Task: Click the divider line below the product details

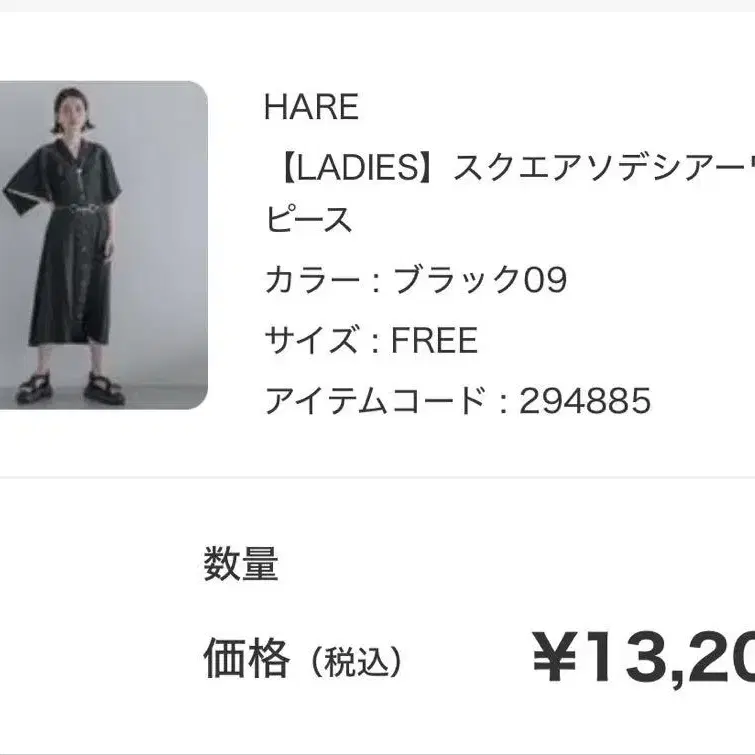Action: [x=378, y=477]
